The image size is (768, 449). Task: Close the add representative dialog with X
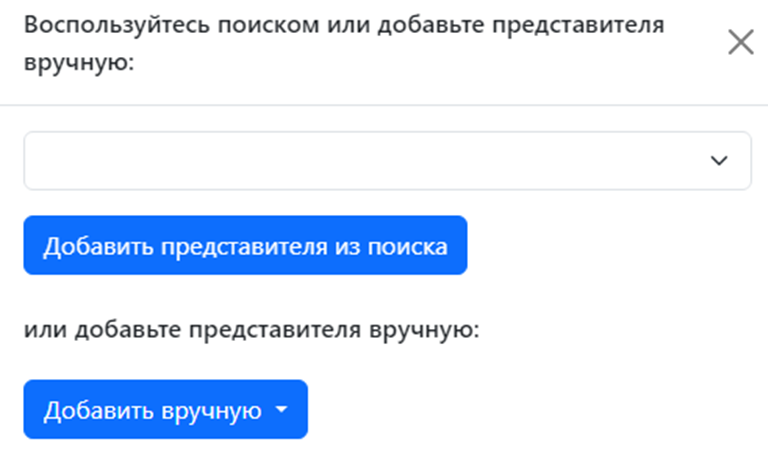(x=740, y=43)
